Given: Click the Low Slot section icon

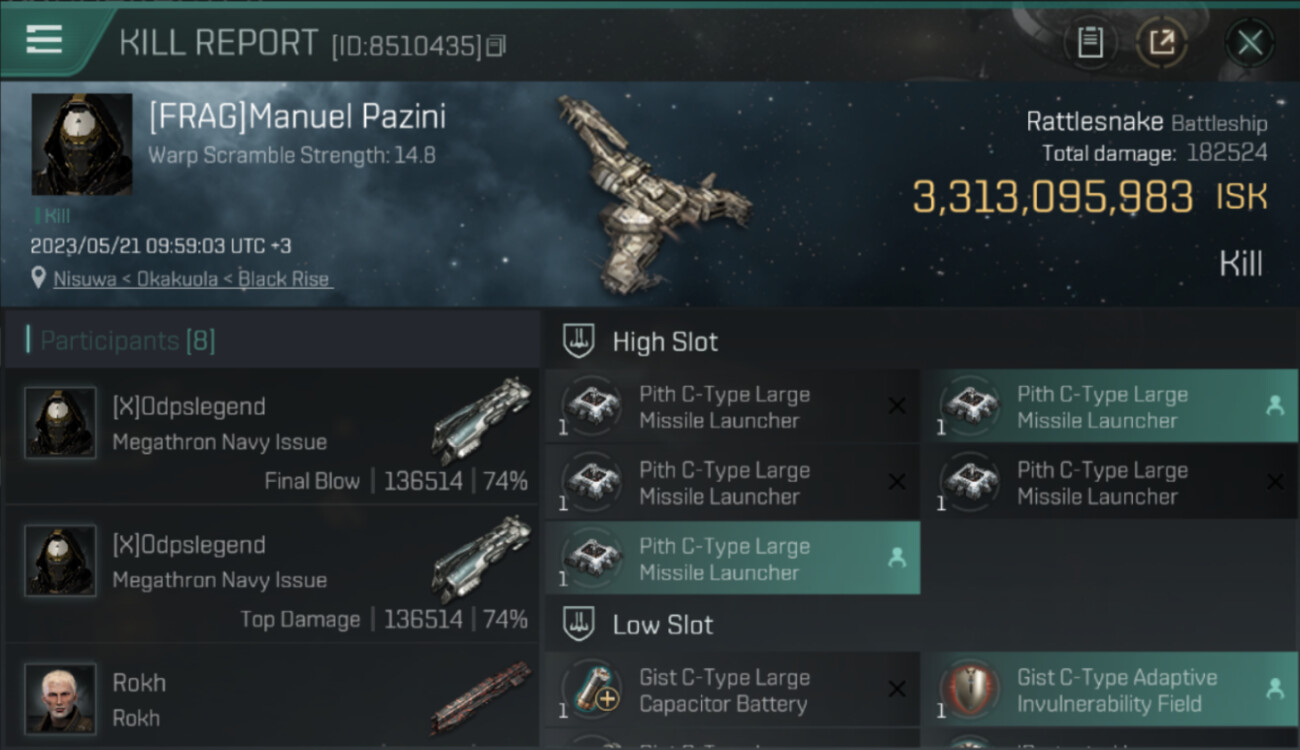Looking at the screenshot, I should [578, 625].
